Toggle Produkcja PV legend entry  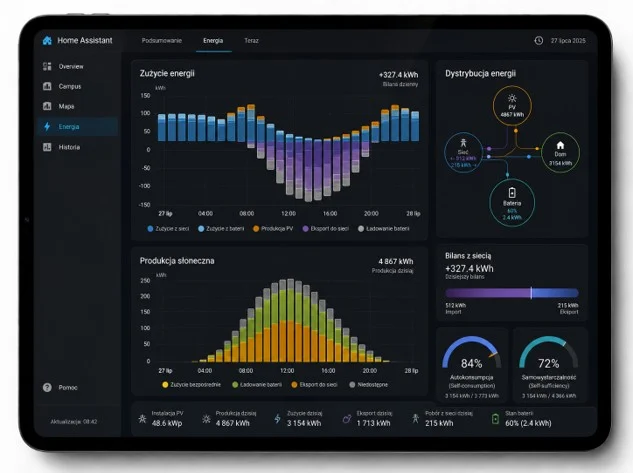273,229
